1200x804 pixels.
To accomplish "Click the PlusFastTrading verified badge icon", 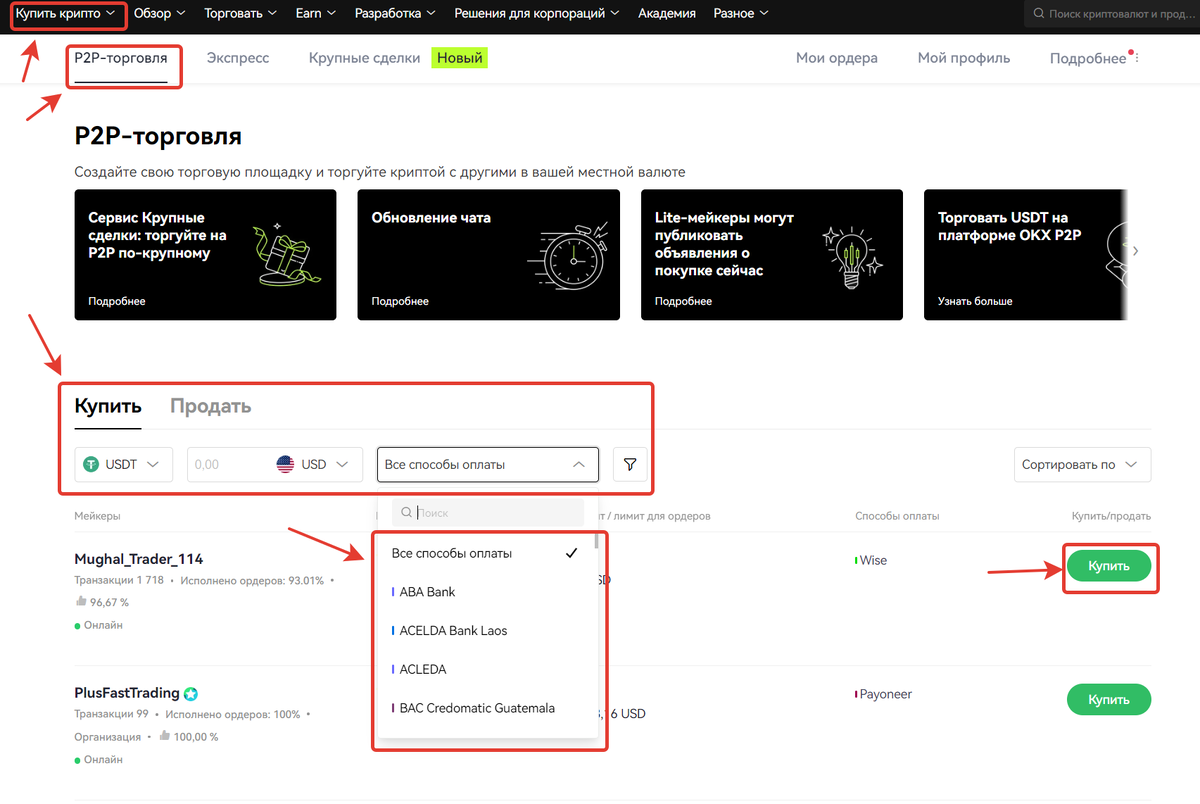I will [190, 693].
